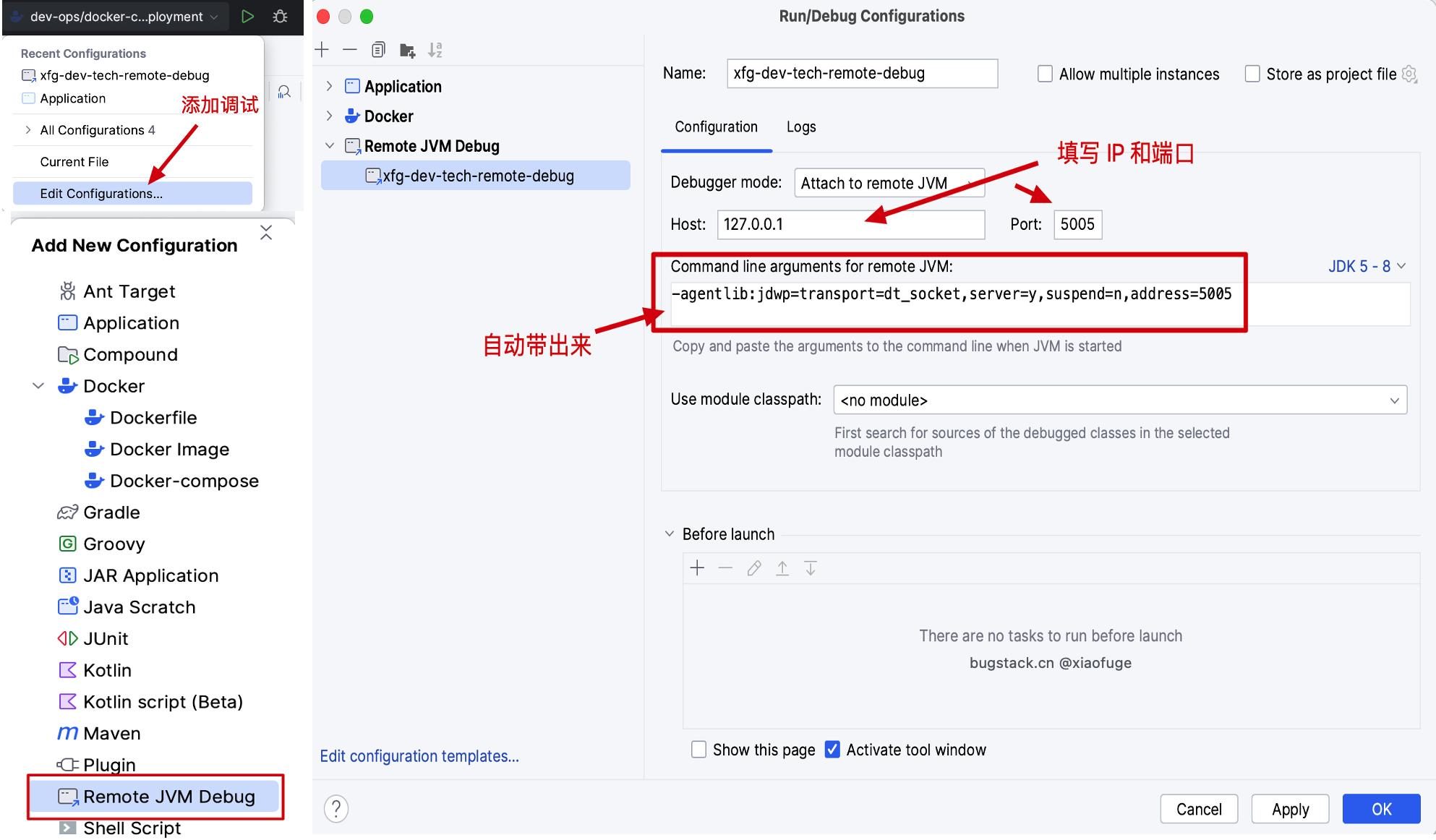
Task: Select Ant Target configuration type
Action: tap(129, 291)
